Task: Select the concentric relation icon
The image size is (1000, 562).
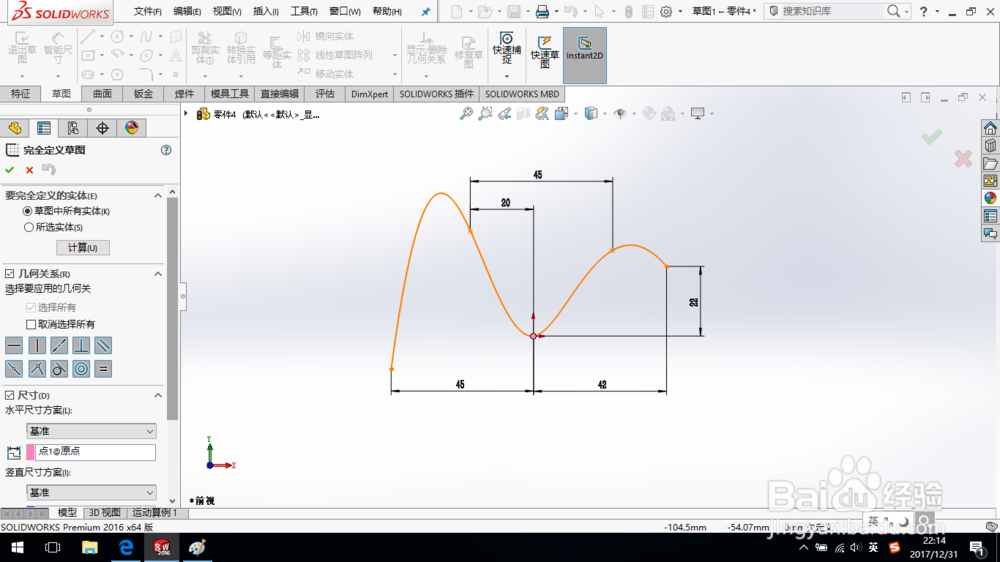Action: click(x=81, y=369)
